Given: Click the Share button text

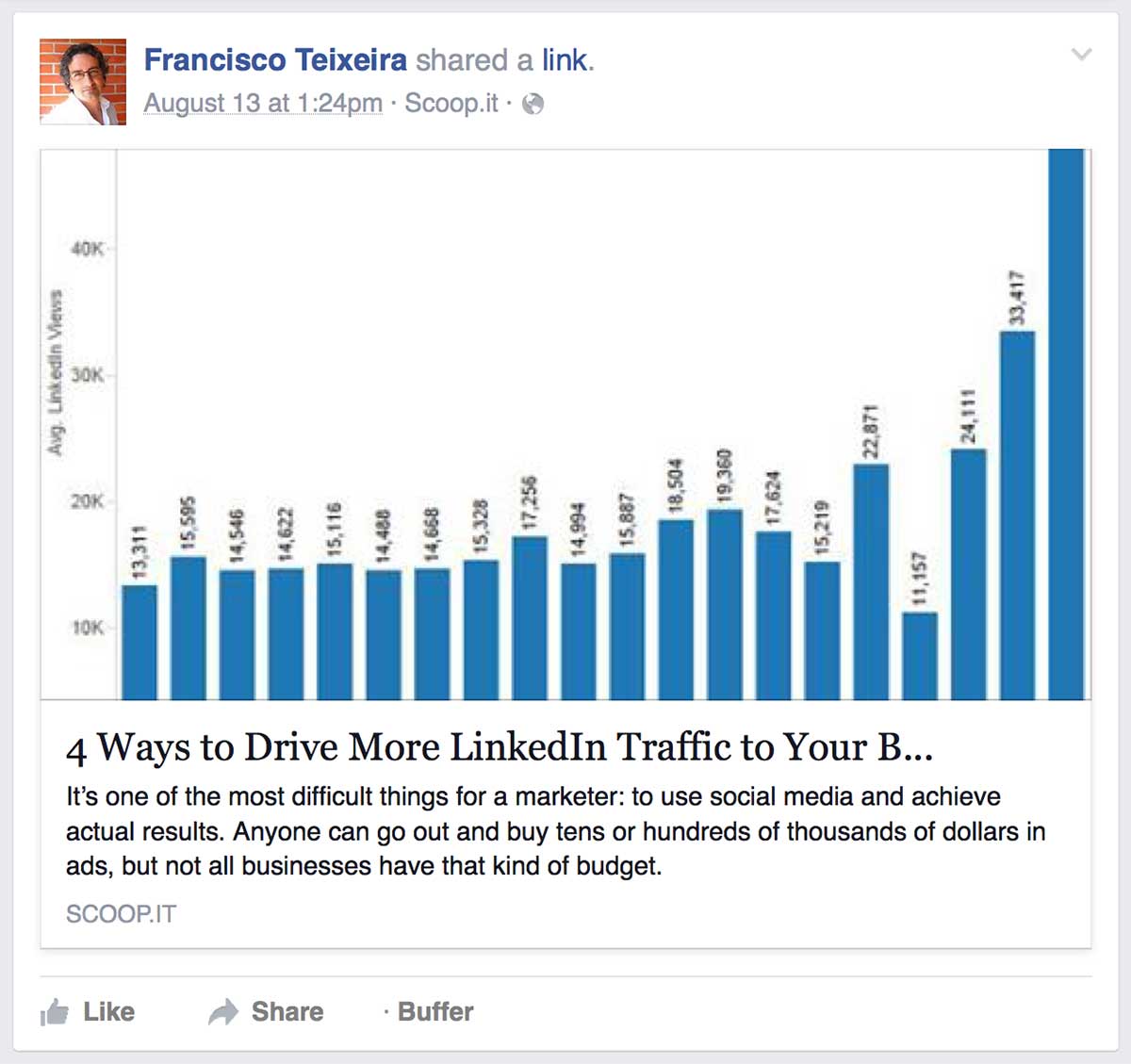Looking at the screenshot, I should 287,1012.
